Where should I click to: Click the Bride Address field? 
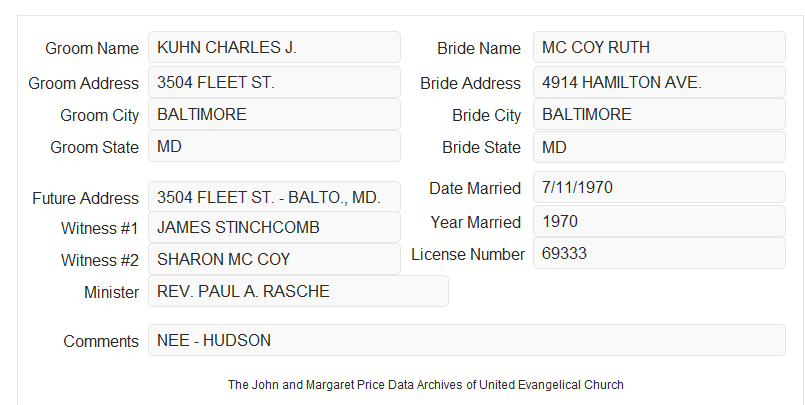pyautogui.click(x=659, y=82)
